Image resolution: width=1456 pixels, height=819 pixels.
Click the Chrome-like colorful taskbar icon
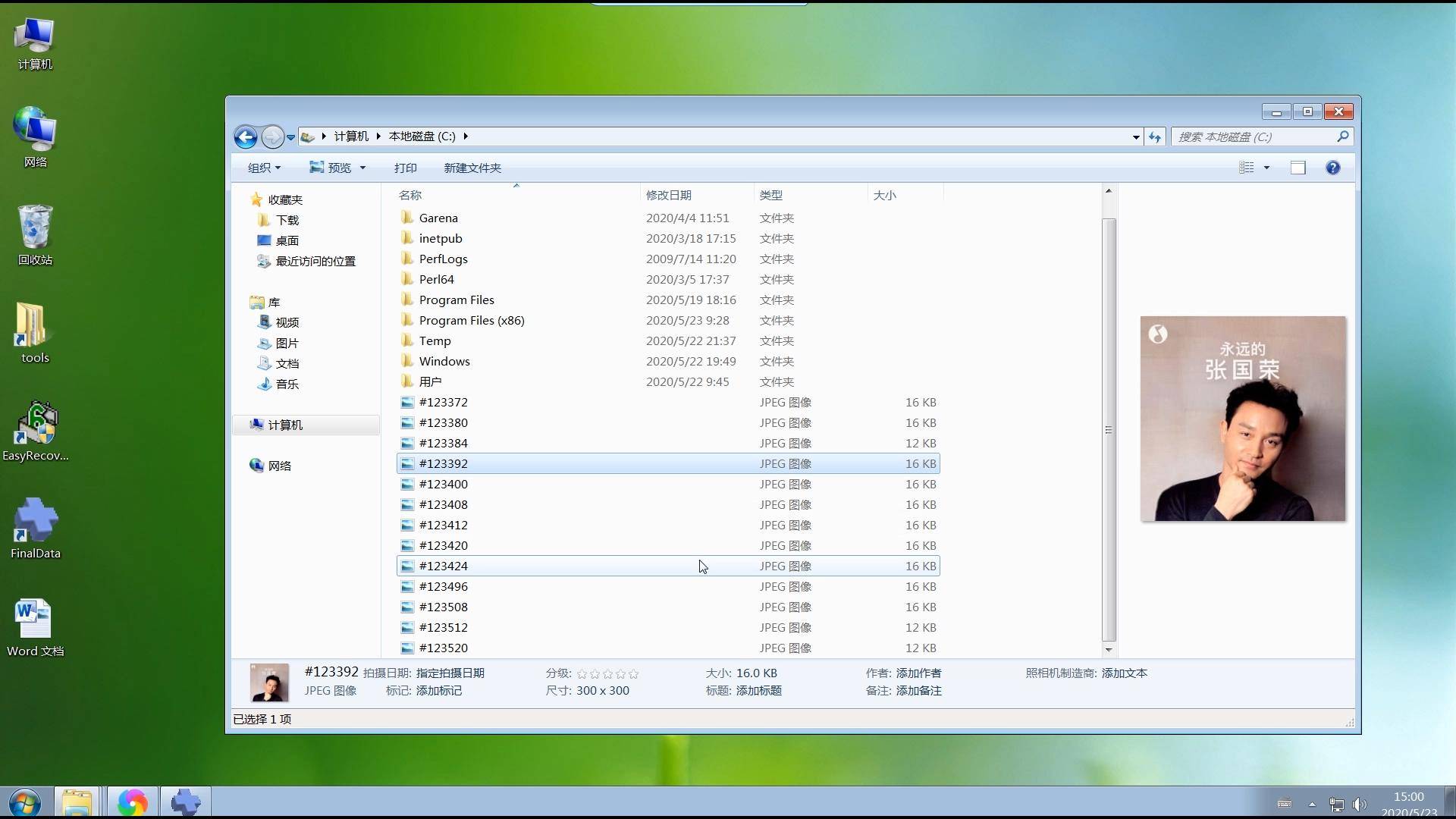click(132, 802)
